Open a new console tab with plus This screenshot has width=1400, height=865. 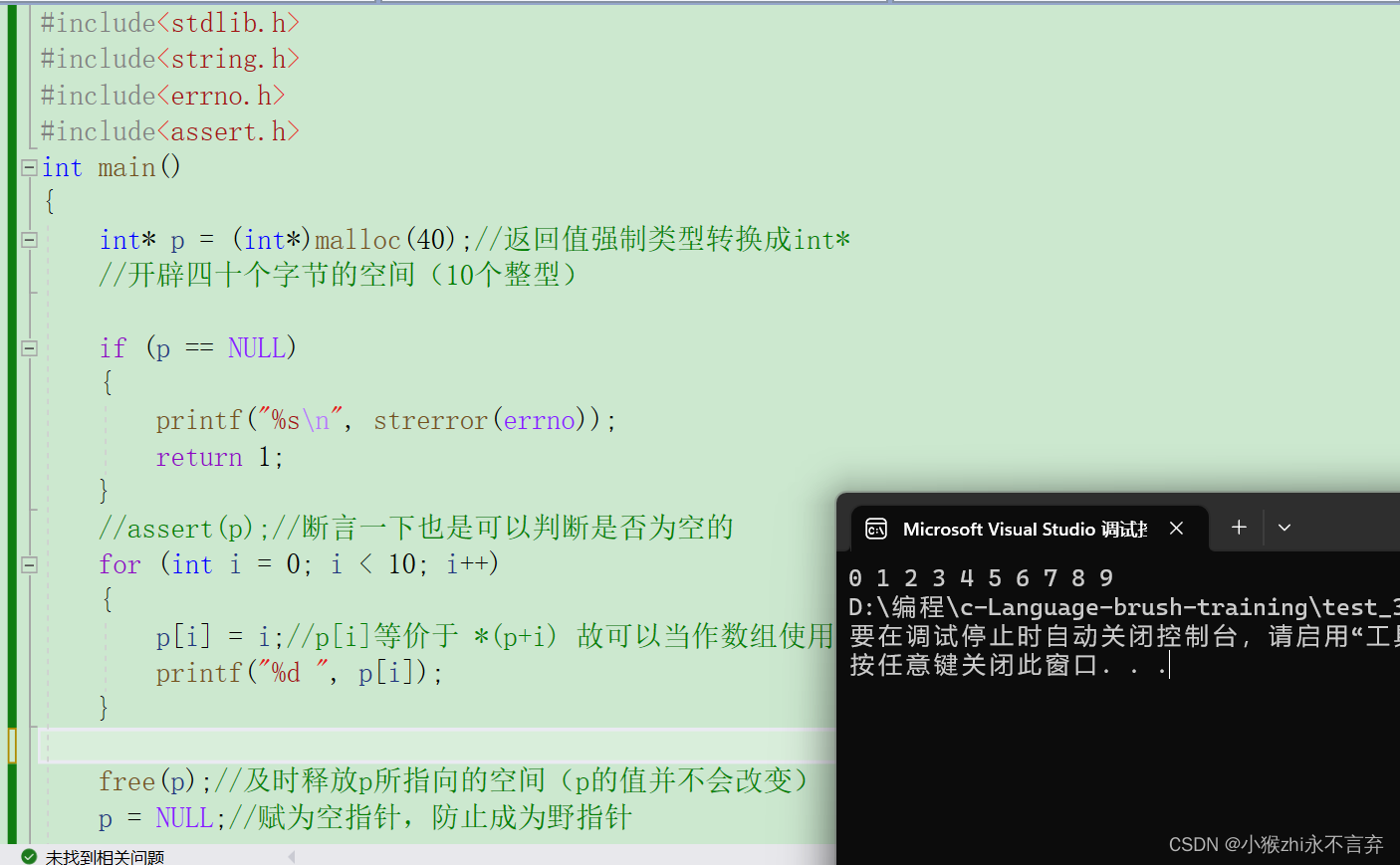tap(1239, 528)
